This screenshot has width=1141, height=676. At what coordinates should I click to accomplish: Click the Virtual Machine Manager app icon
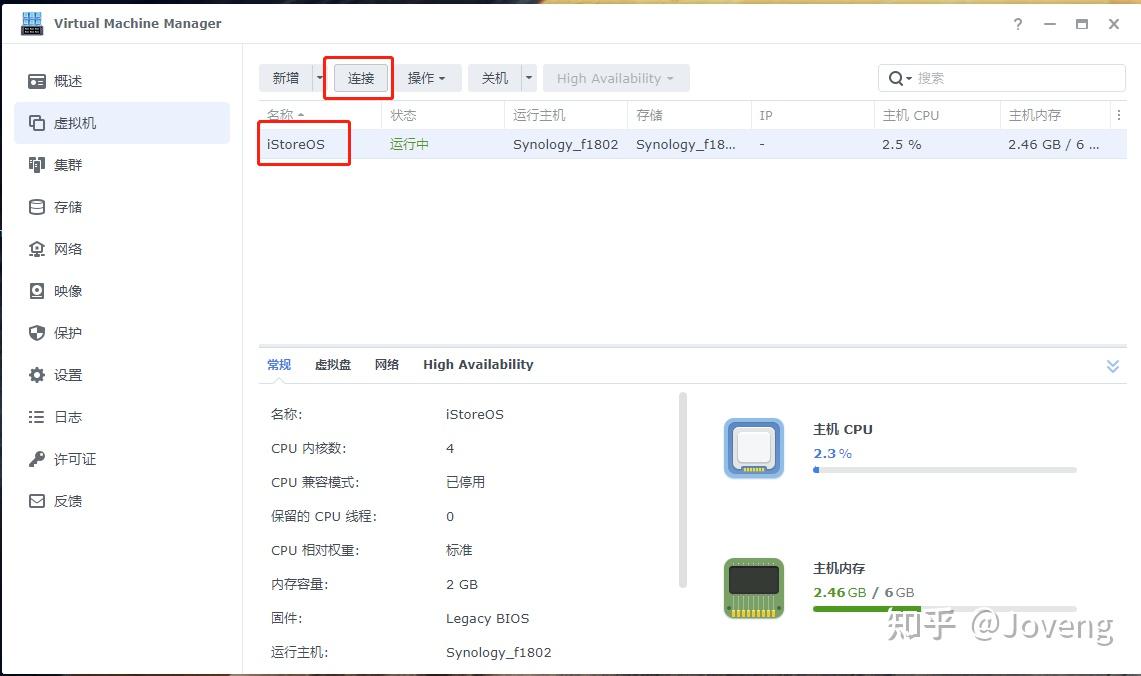32,23
